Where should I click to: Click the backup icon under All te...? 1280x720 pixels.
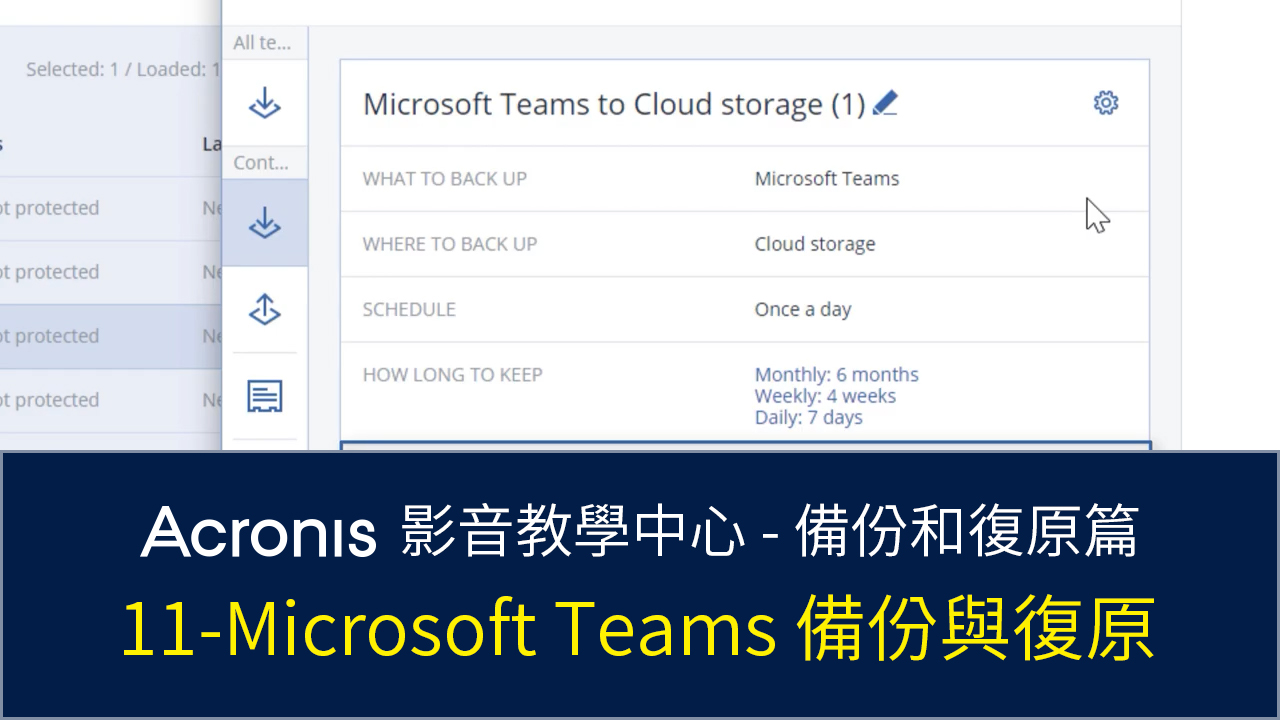264,103
